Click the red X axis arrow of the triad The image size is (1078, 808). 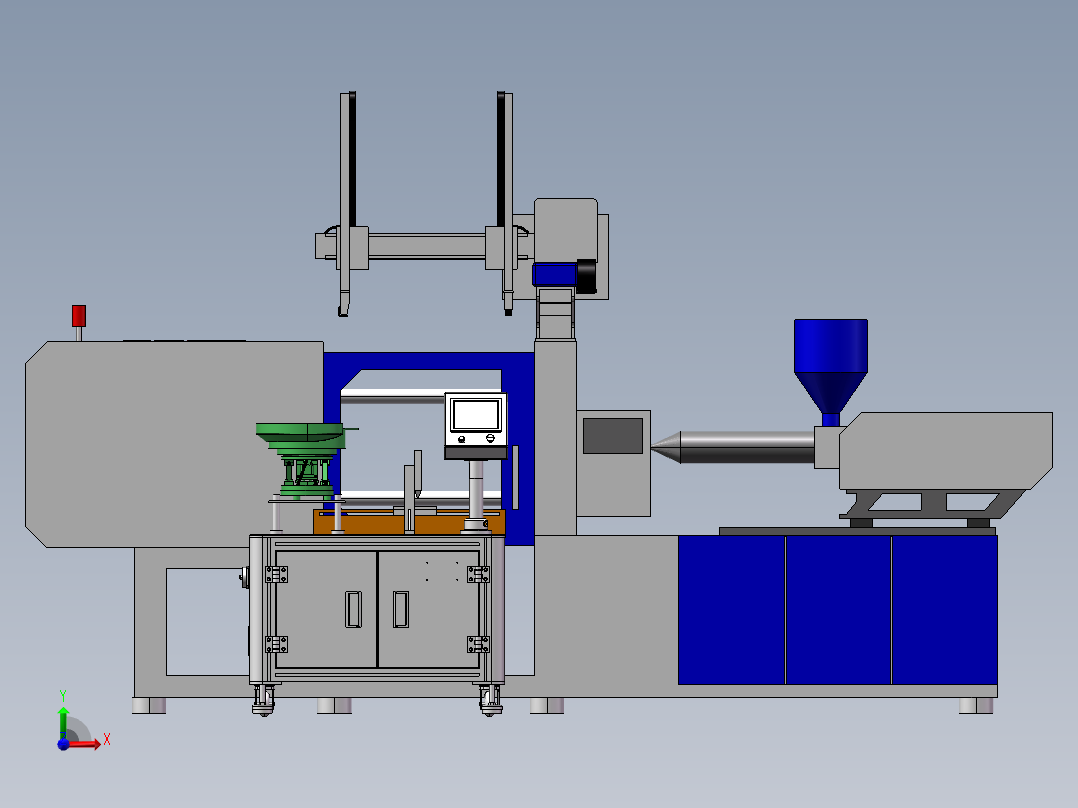click(x=85, y=744)
